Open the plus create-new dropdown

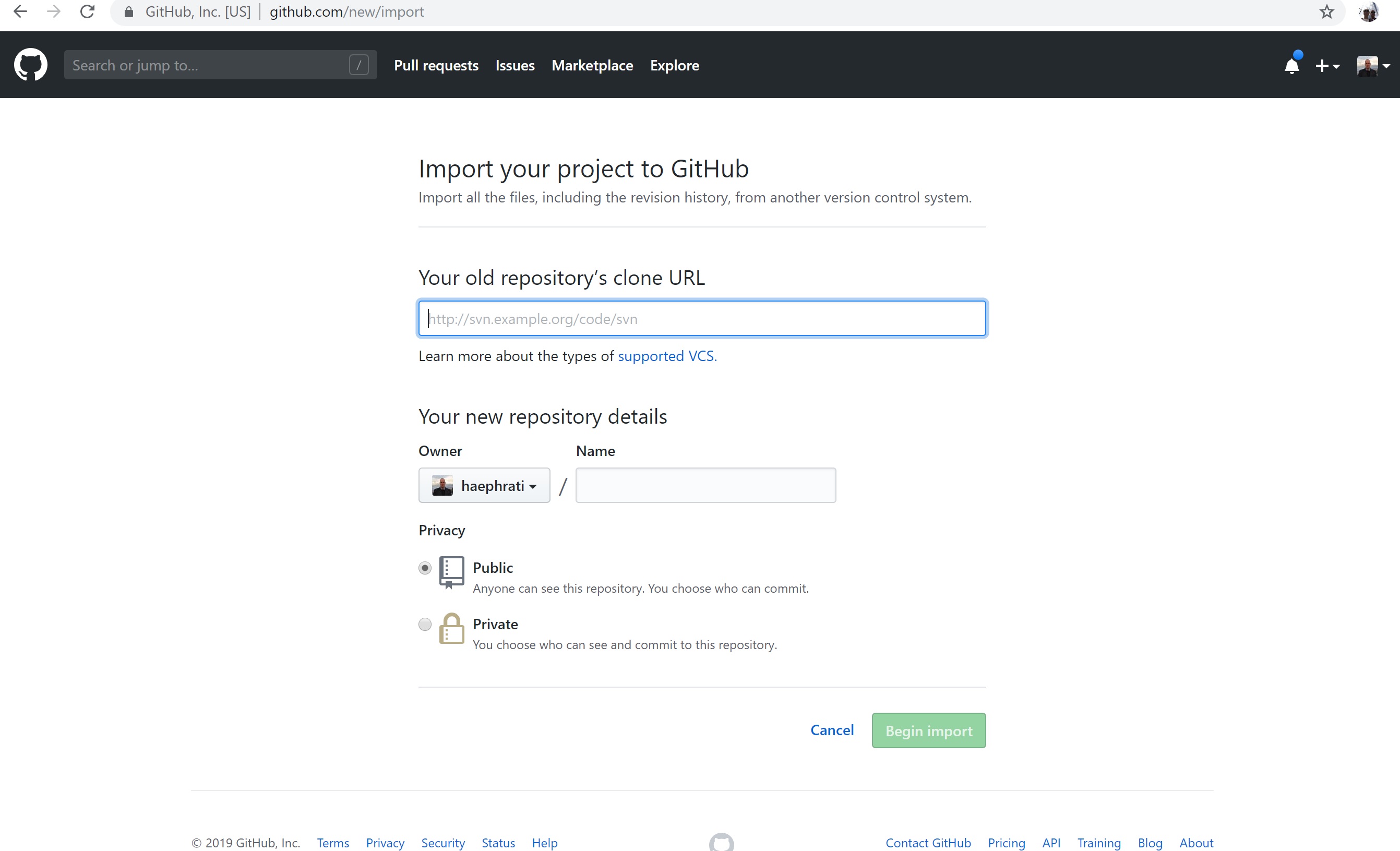coord(1328,66)
